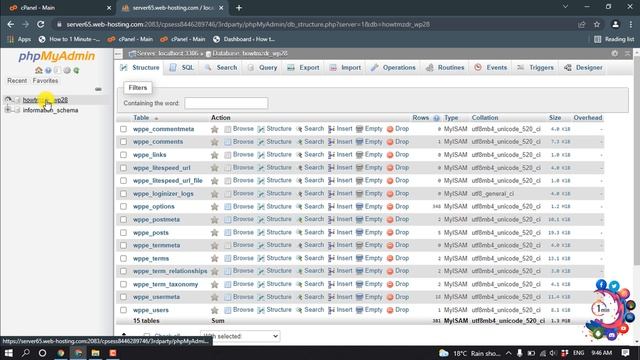The image size is (640, 360).
Task: Click Search icon for wppe_posts row
Action: pyautogui.click(x=299, y=233)
